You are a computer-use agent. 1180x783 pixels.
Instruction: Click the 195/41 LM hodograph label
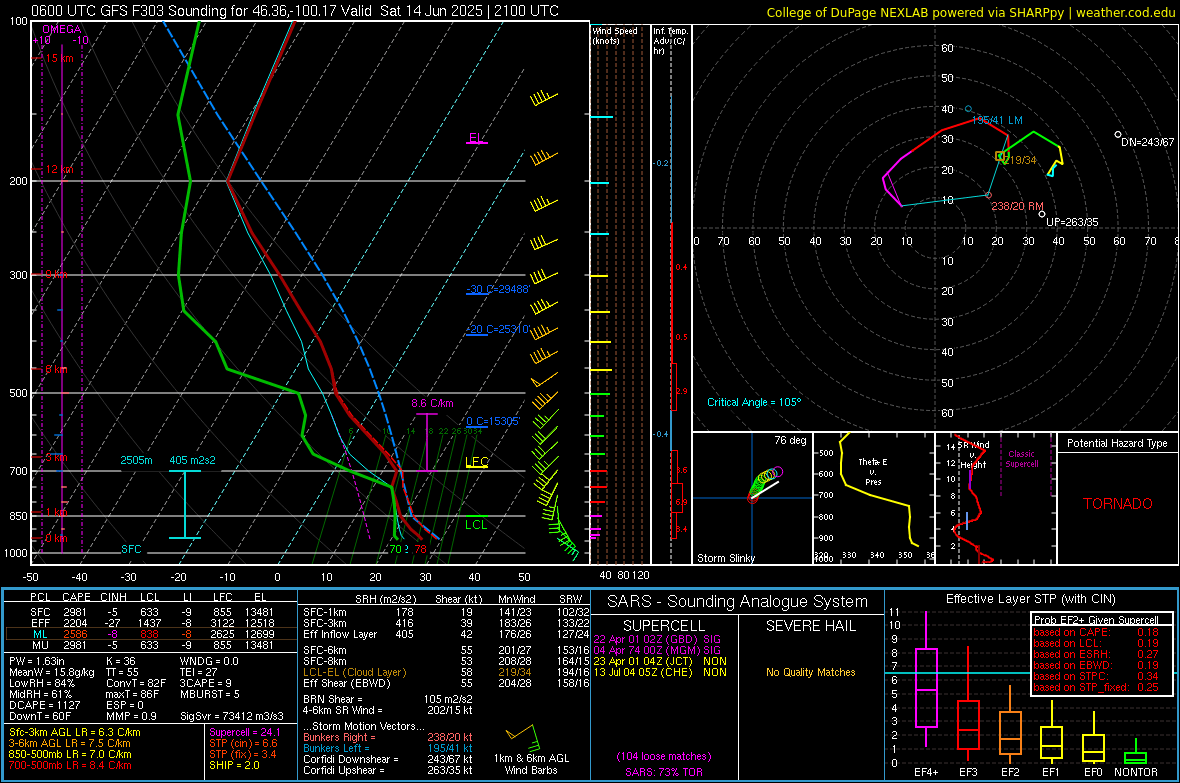997,120
